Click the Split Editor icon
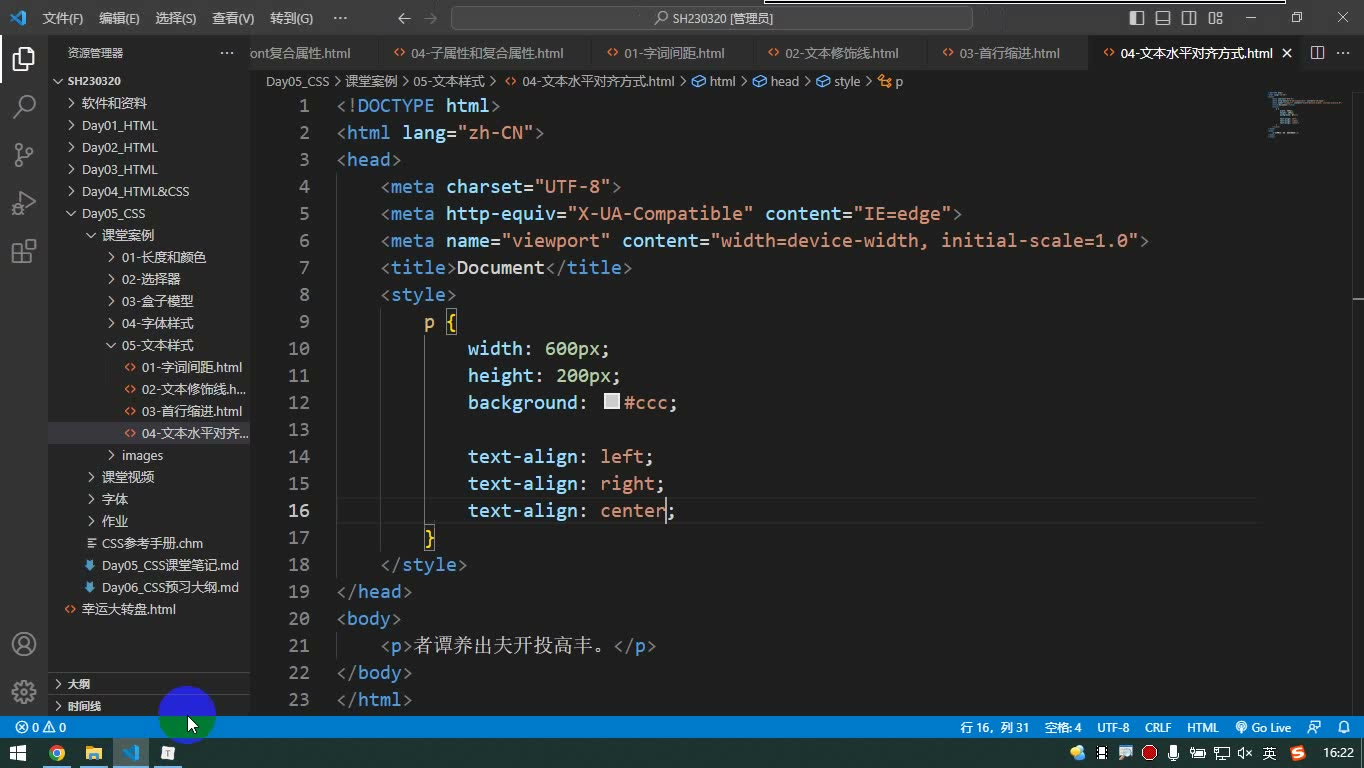Screen dimensions: 1364x768 1317,53
